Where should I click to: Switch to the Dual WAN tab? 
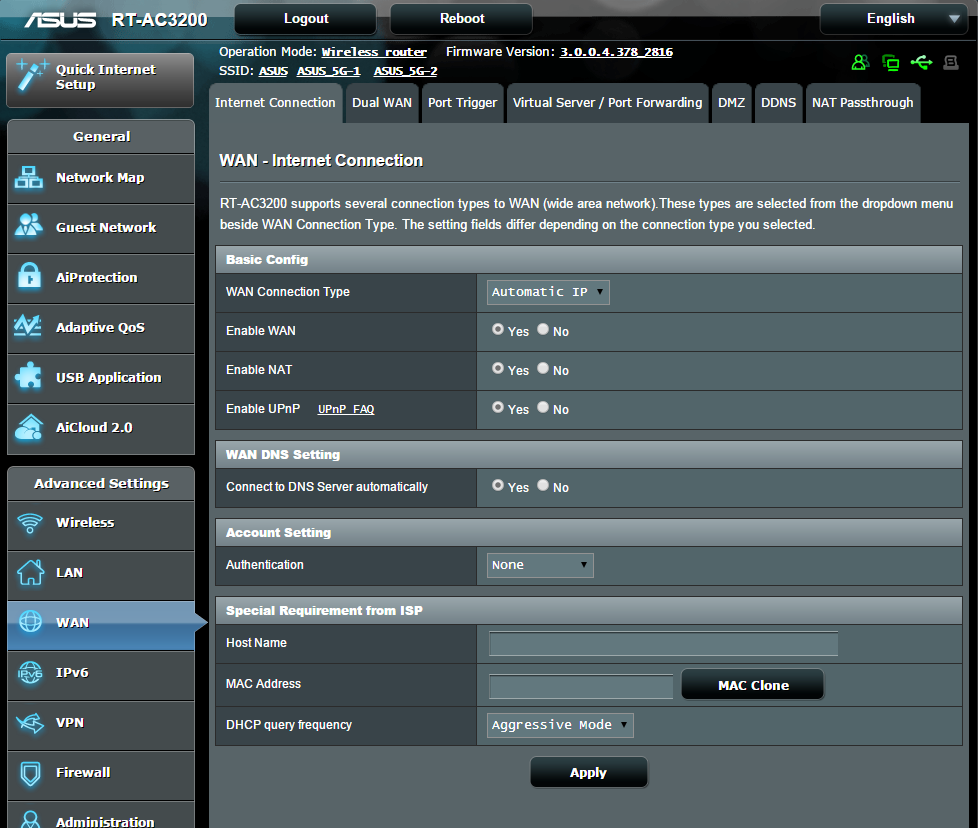tap(382, 103)
